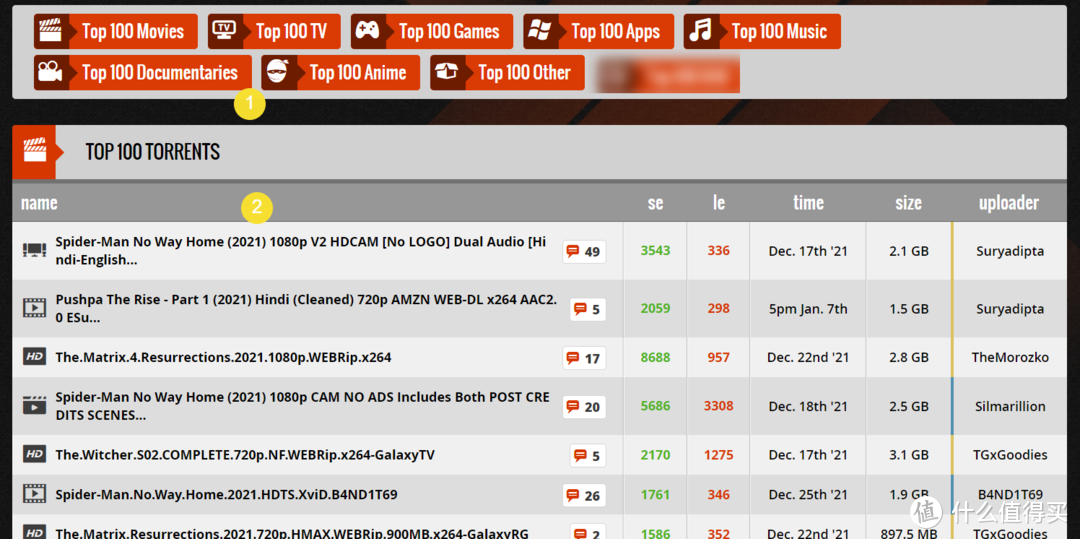
Task: Click seeder count 3543
Action: pos(655,251)
